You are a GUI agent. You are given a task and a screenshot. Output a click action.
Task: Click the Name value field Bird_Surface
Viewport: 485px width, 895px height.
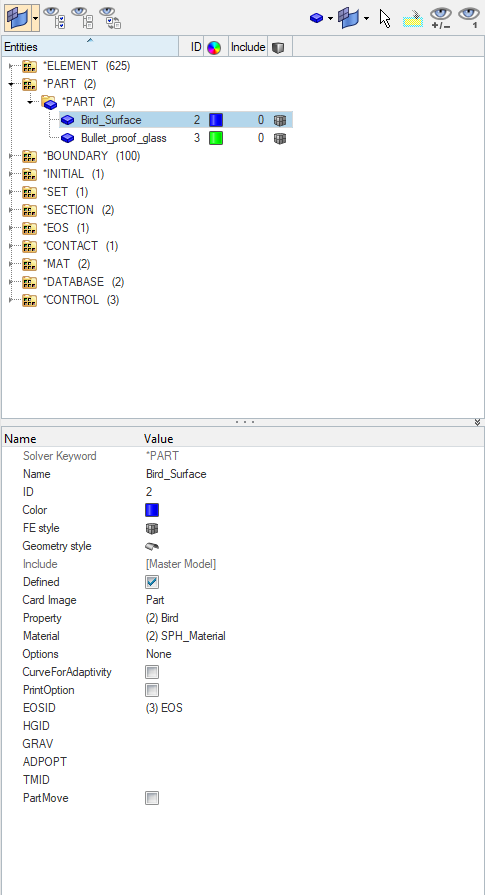[176, 474]
